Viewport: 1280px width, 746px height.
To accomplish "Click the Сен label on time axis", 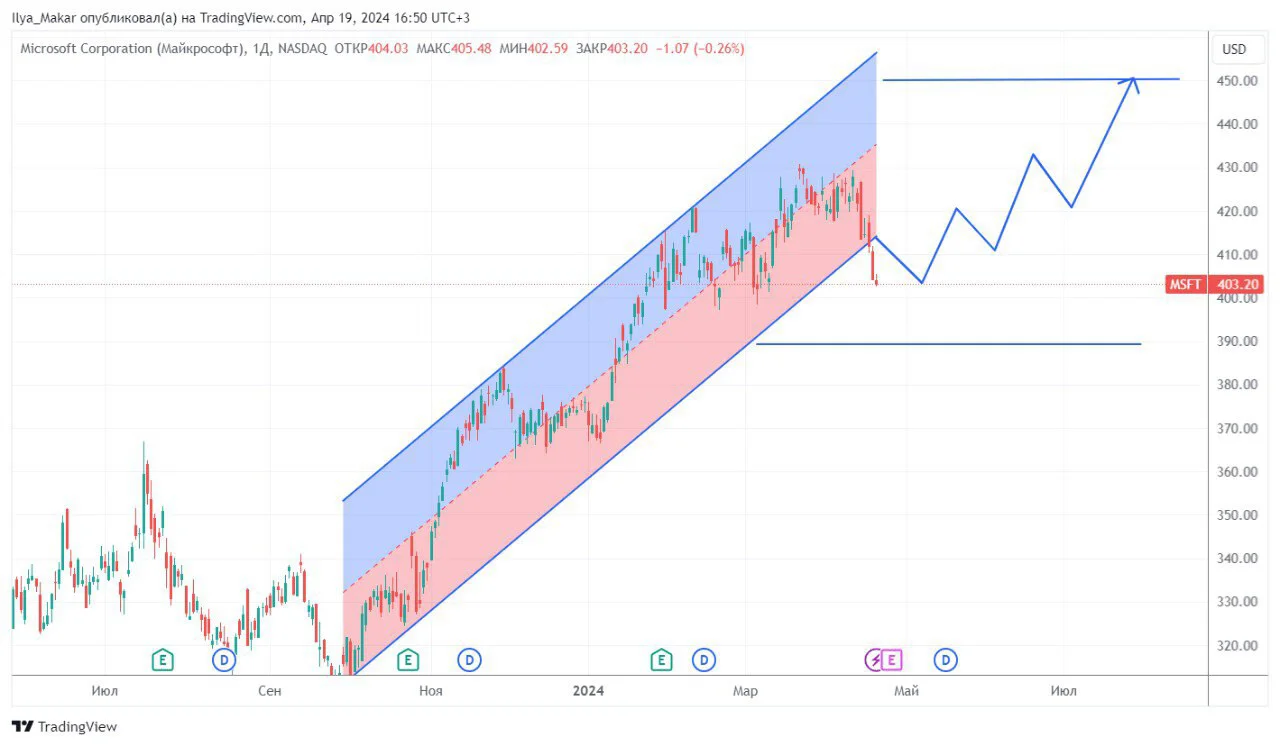I will tap(269, 691).
